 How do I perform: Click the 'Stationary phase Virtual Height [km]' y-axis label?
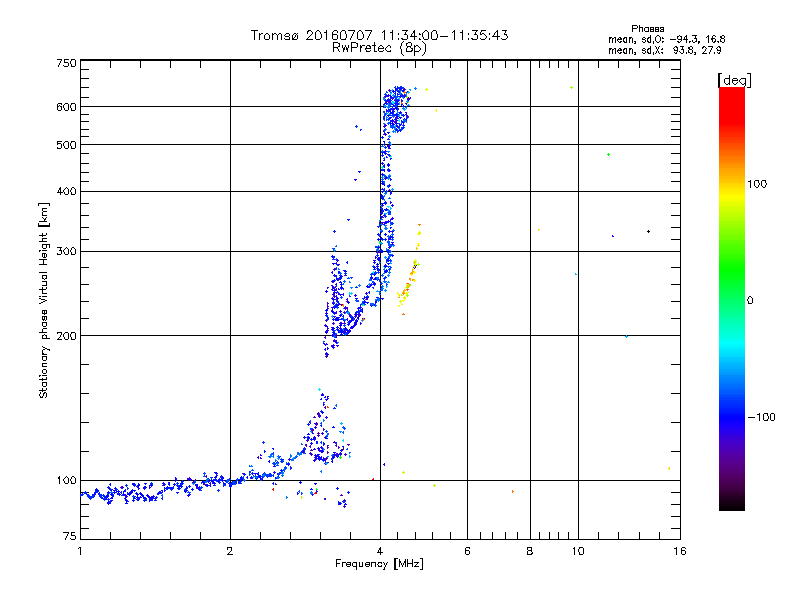(44, 300)
